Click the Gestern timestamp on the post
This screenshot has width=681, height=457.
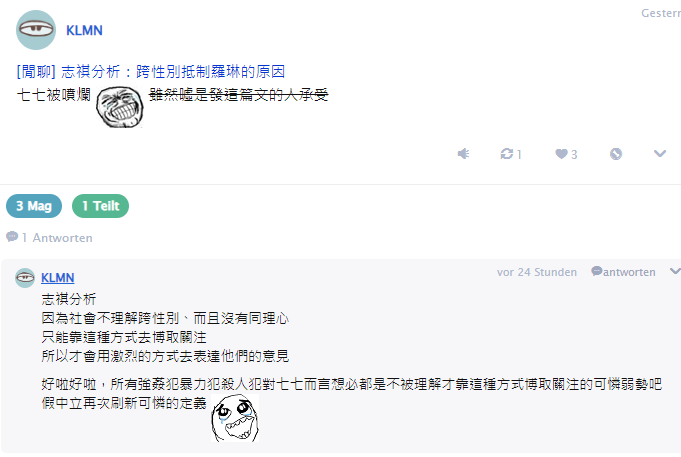point(661,13)
